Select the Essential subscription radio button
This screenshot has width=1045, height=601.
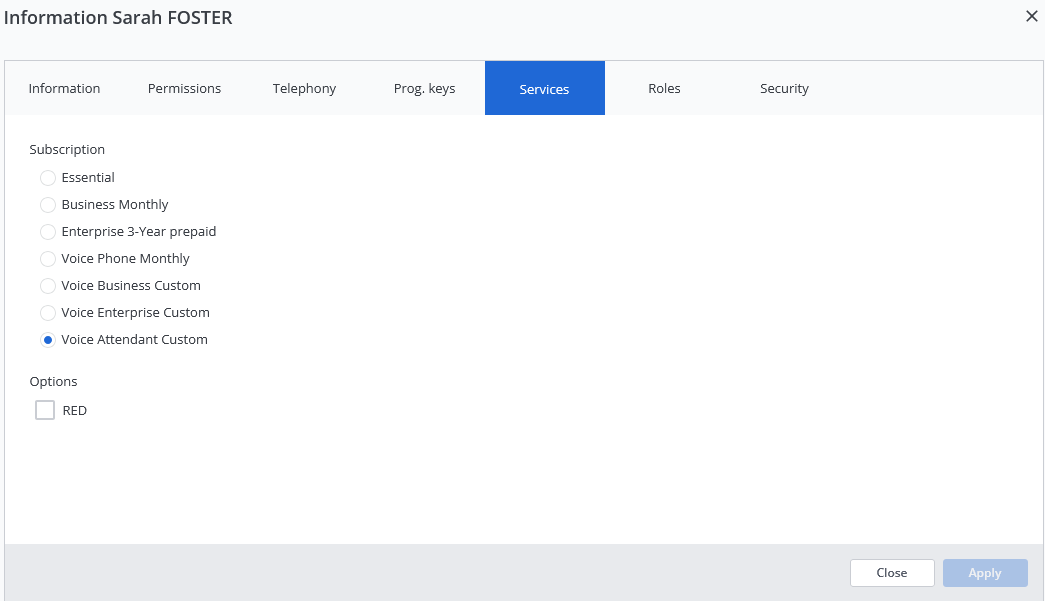click(48, 178)
